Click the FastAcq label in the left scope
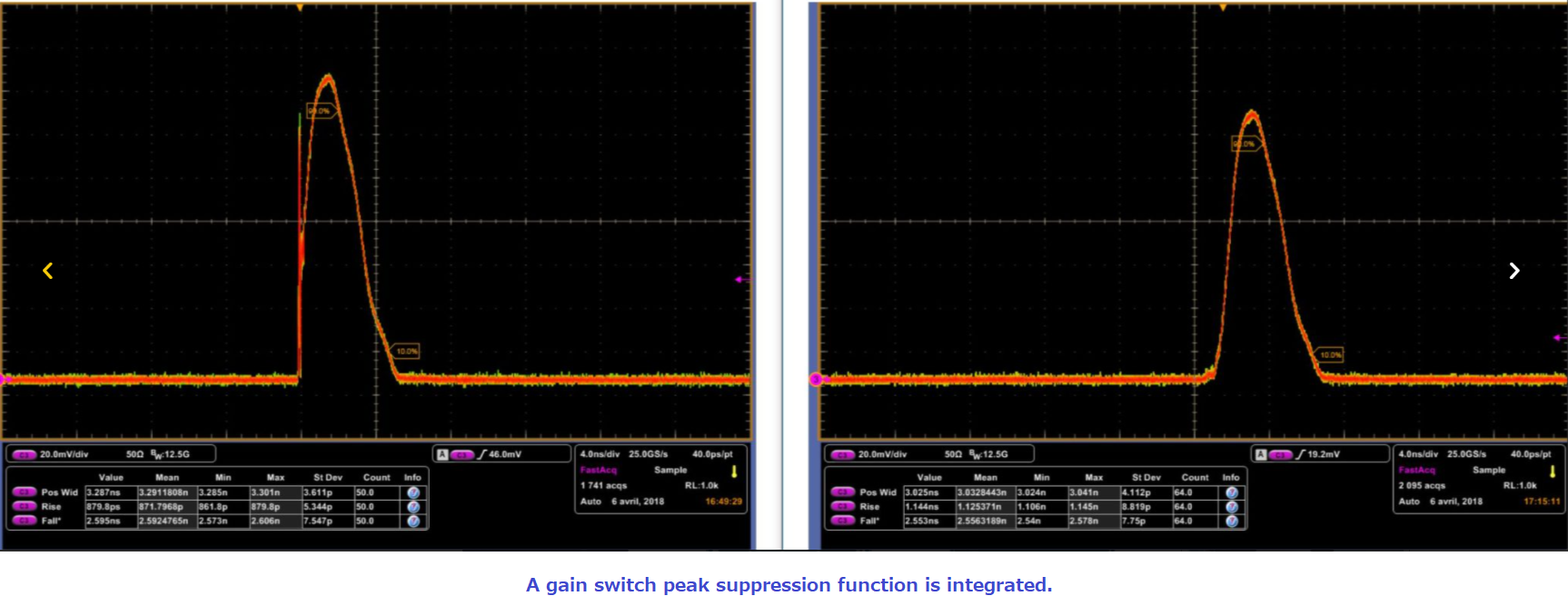 (598, 471)
